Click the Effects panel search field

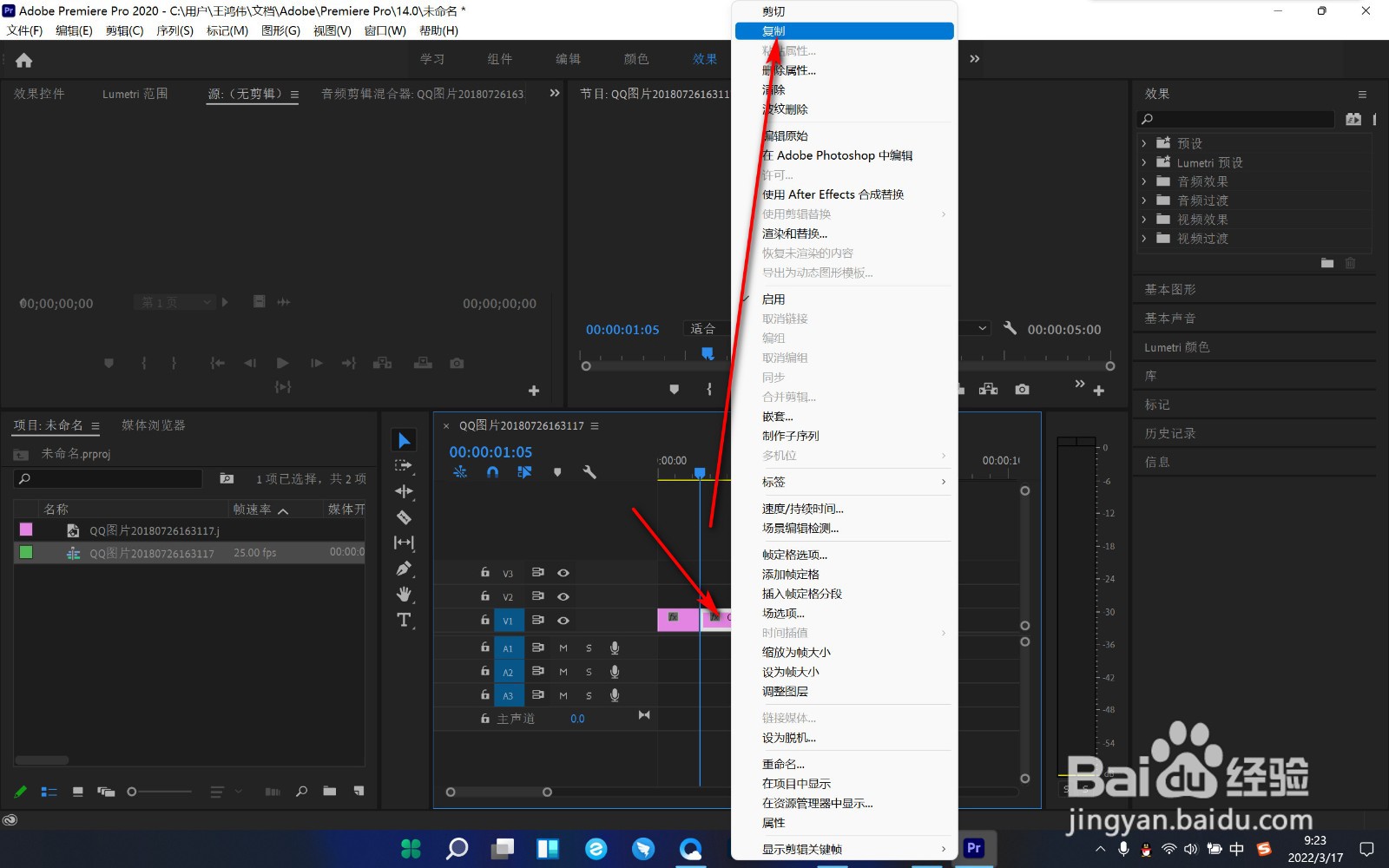pos(1235,119)
